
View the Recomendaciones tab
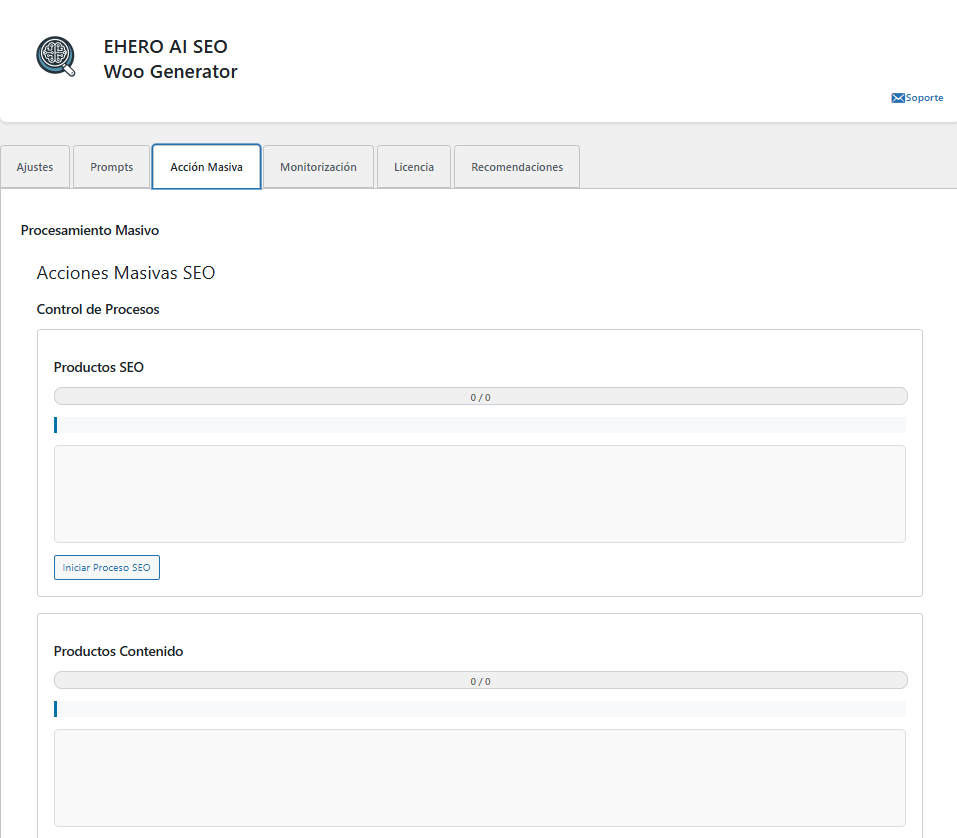pos(516,166)
